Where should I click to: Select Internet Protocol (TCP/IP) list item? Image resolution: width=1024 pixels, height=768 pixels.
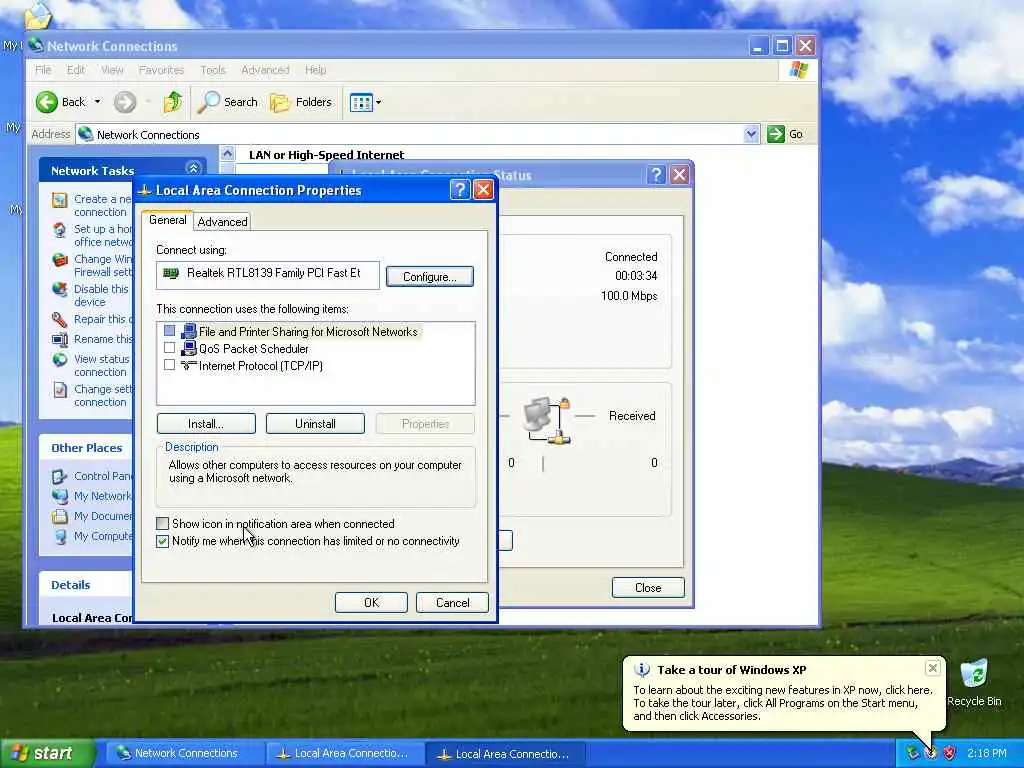(261, 366)
